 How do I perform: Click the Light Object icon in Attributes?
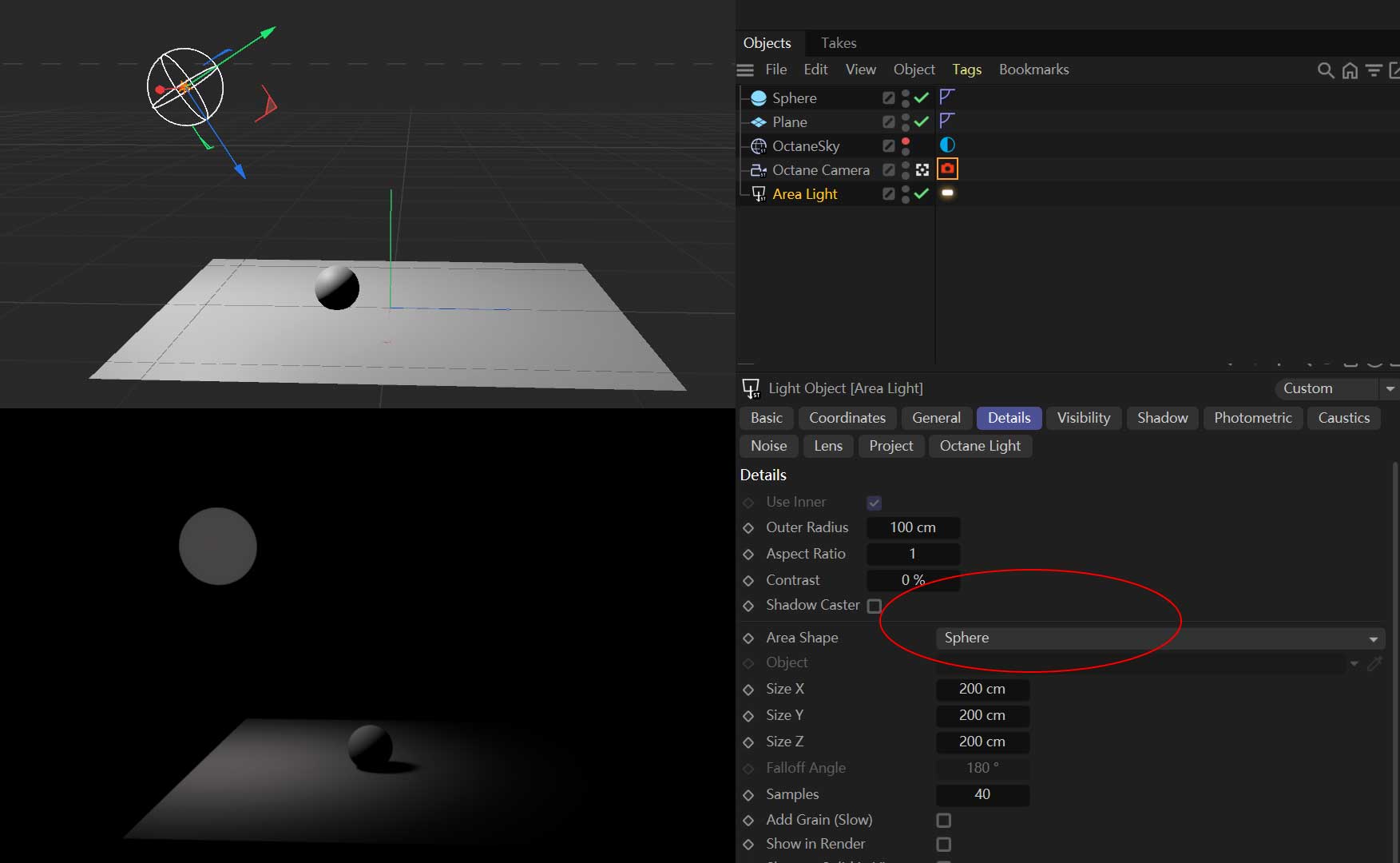(751, 388)
